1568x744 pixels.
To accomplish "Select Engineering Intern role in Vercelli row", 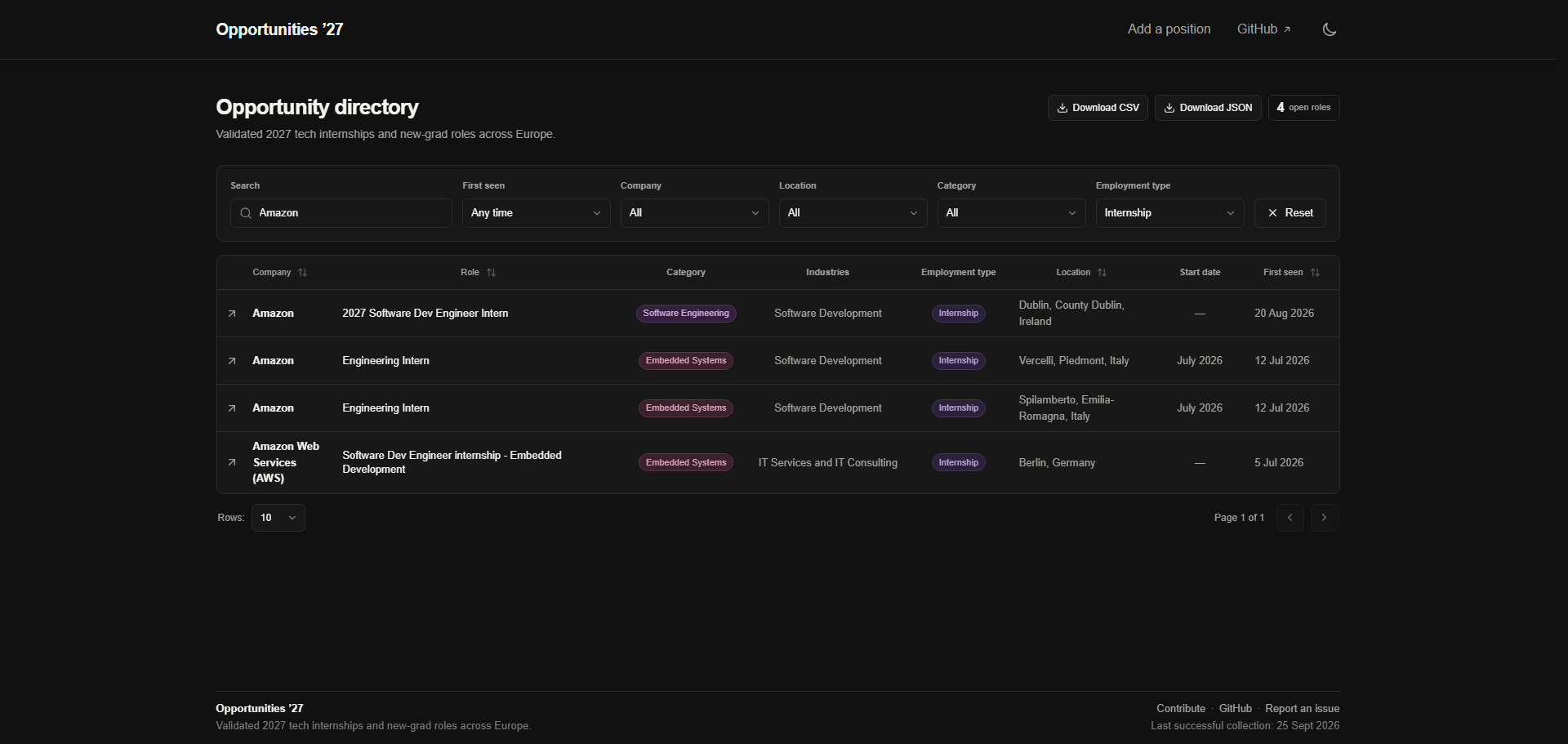I will [385, 361].
